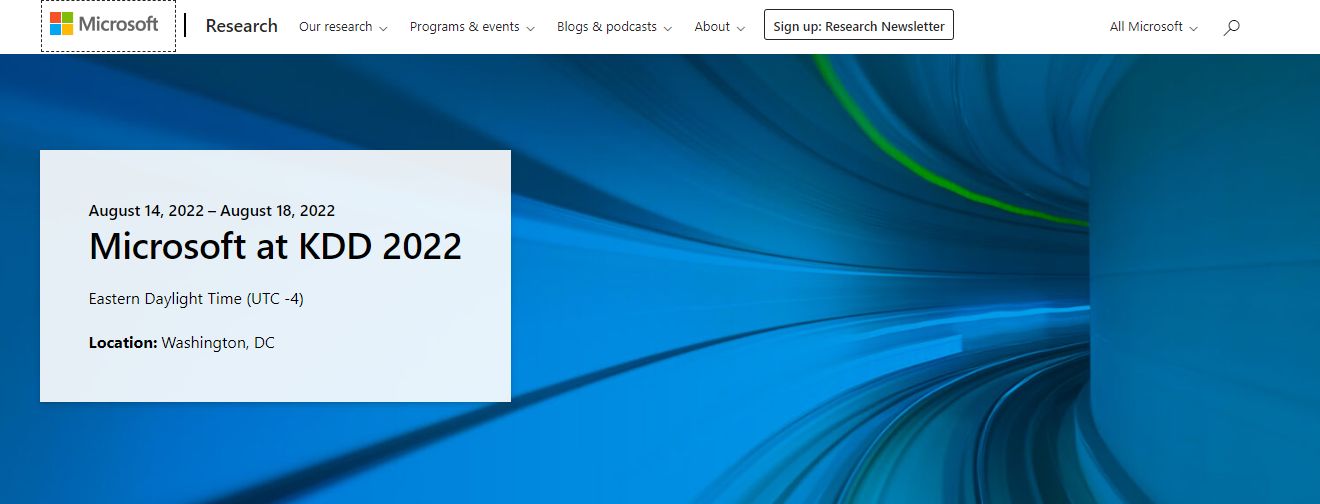Expand the All Microsoft menu

click(1154, 27)
